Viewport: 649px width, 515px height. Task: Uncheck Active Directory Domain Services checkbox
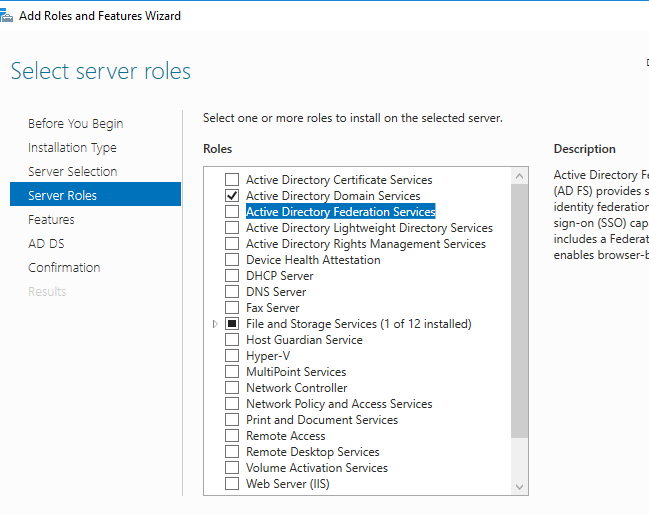232,195
